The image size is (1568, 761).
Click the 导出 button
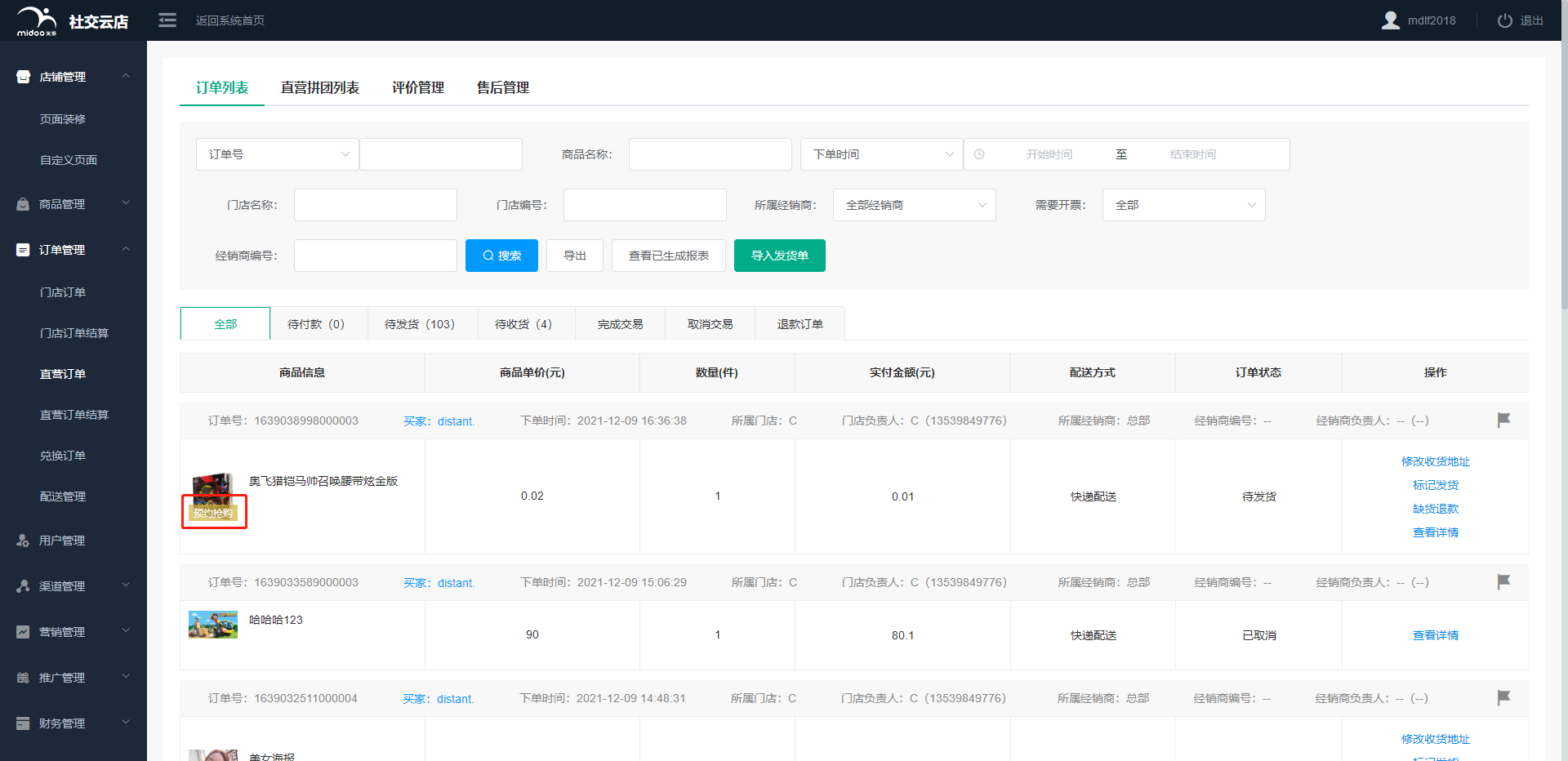(575, 256)
